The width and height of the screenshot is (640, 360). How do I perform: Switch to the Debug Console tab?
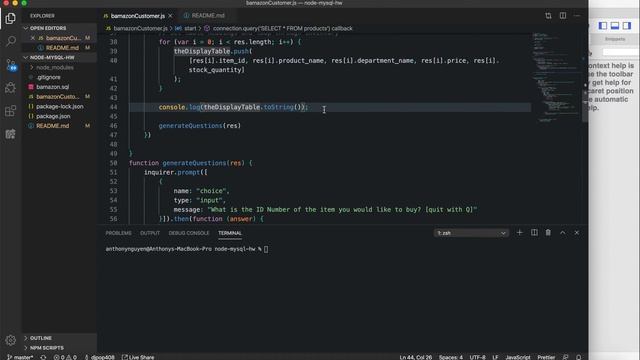pyautogui.click(x=189, y=233)
